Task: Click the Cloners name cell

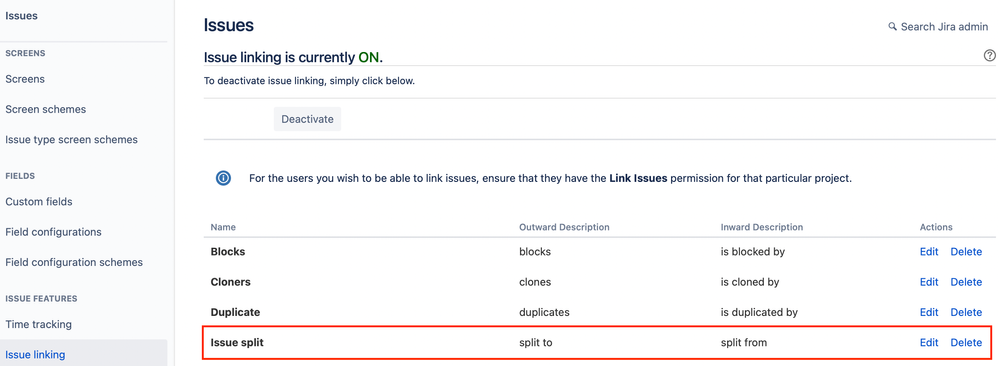Action: coord(232,282)
